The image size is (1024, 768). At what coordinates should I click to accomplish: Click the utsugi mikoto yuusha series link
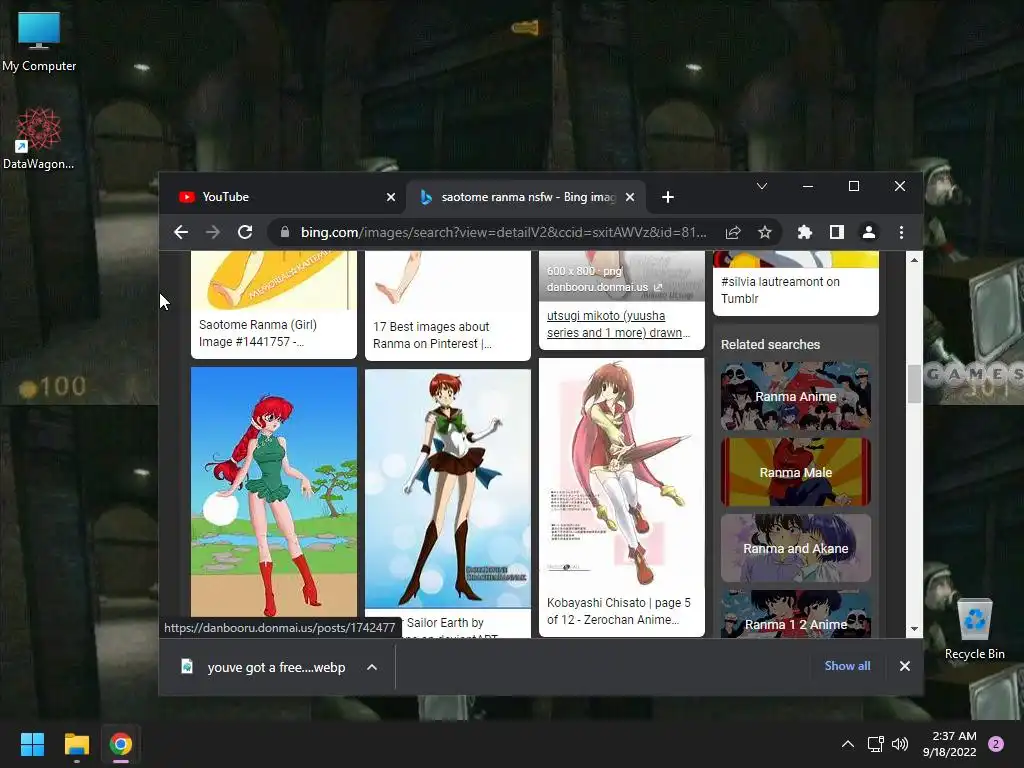point(618,324)
